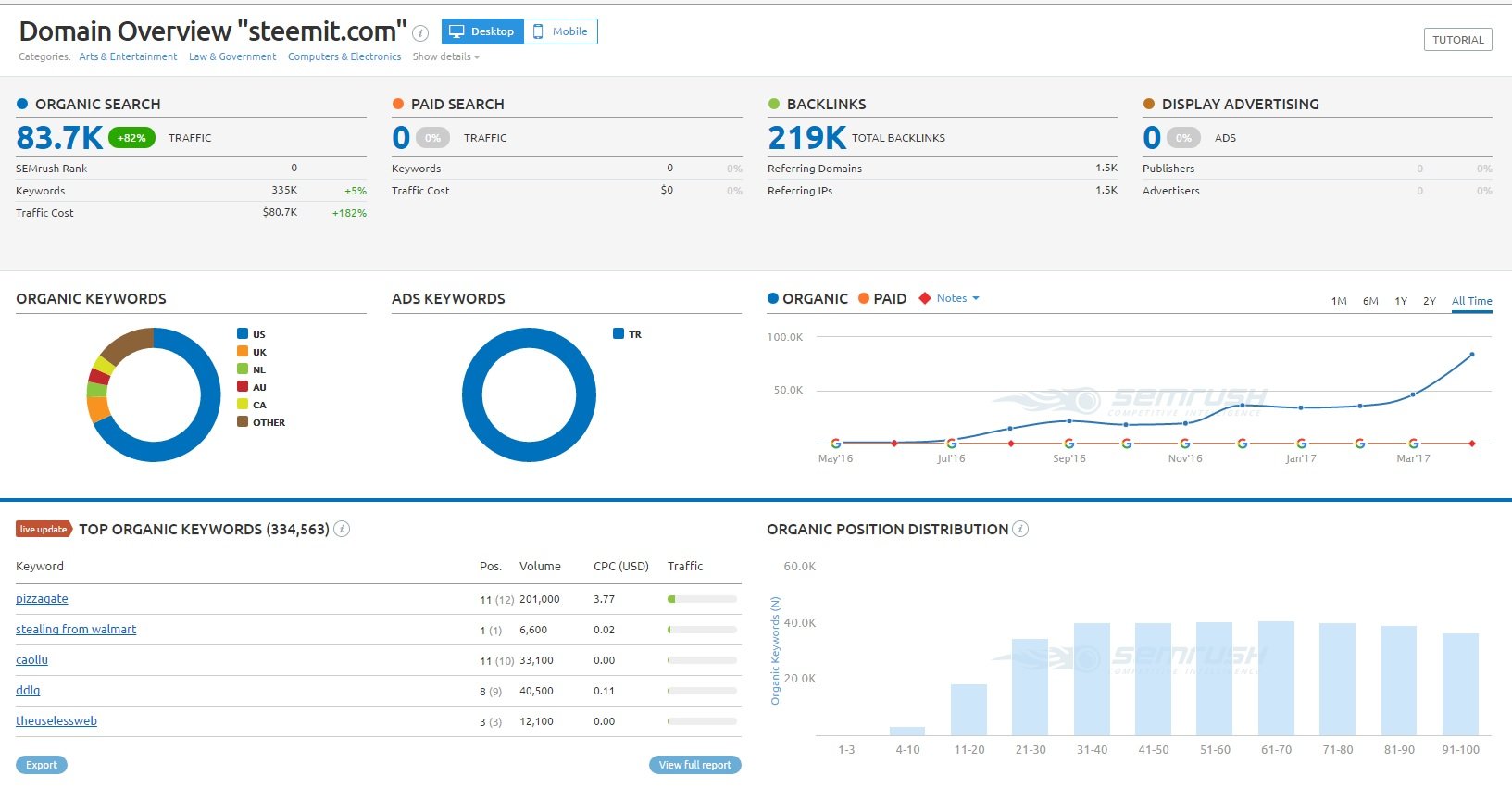Click info icon next to Organic Position Distribution
Screen dimensions: 1512x788
[1020, 529]
